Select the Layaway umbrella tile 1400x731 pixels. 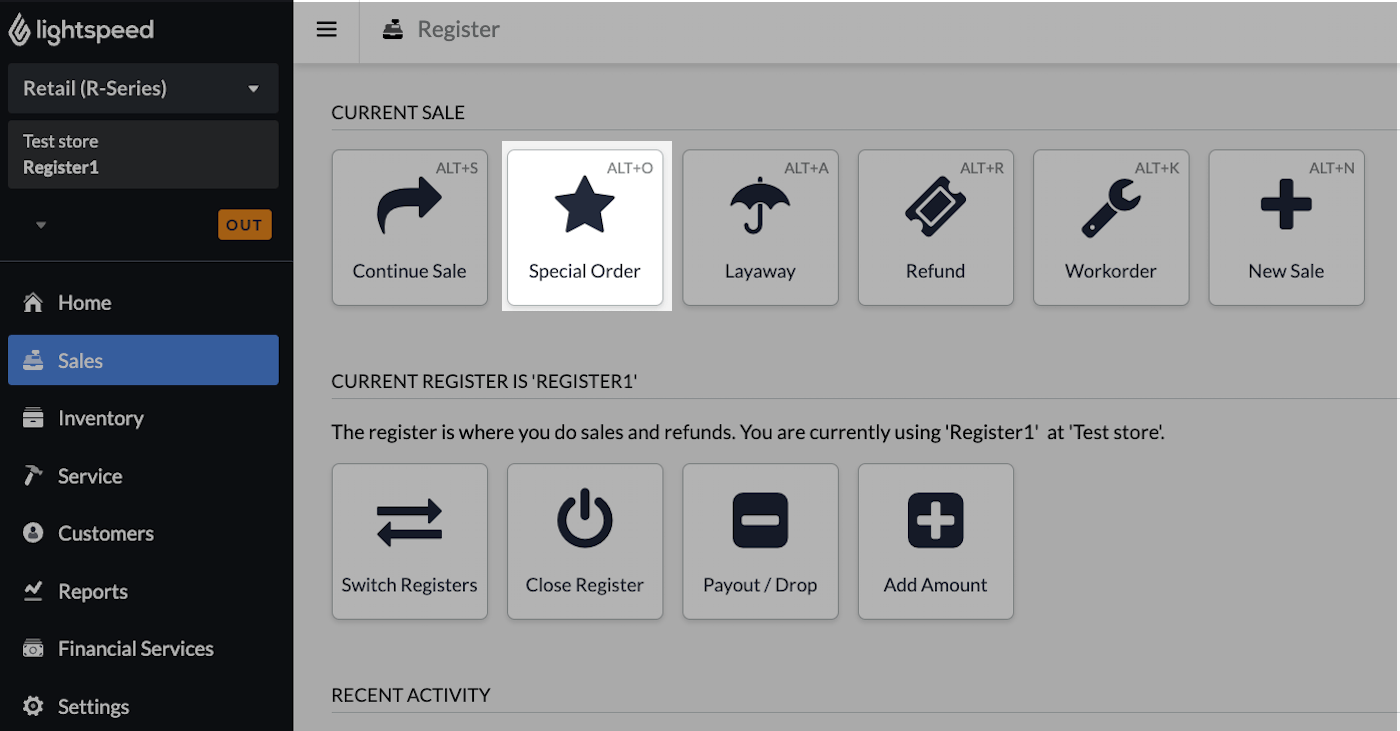pos(760,228)
